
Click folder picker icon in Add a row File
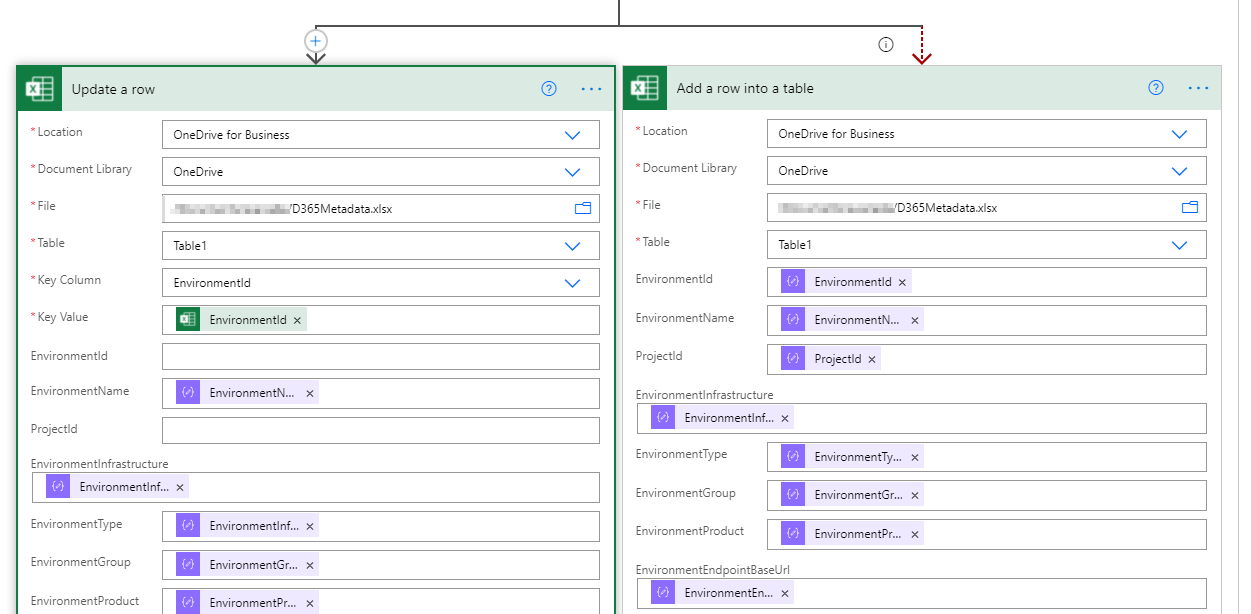click(1190, 207)
